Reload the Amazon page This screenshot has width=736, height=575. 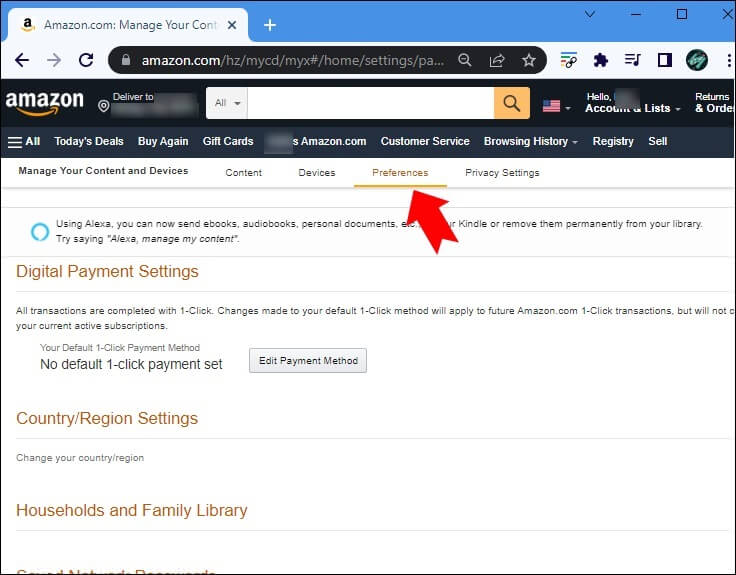pos(86,60)
